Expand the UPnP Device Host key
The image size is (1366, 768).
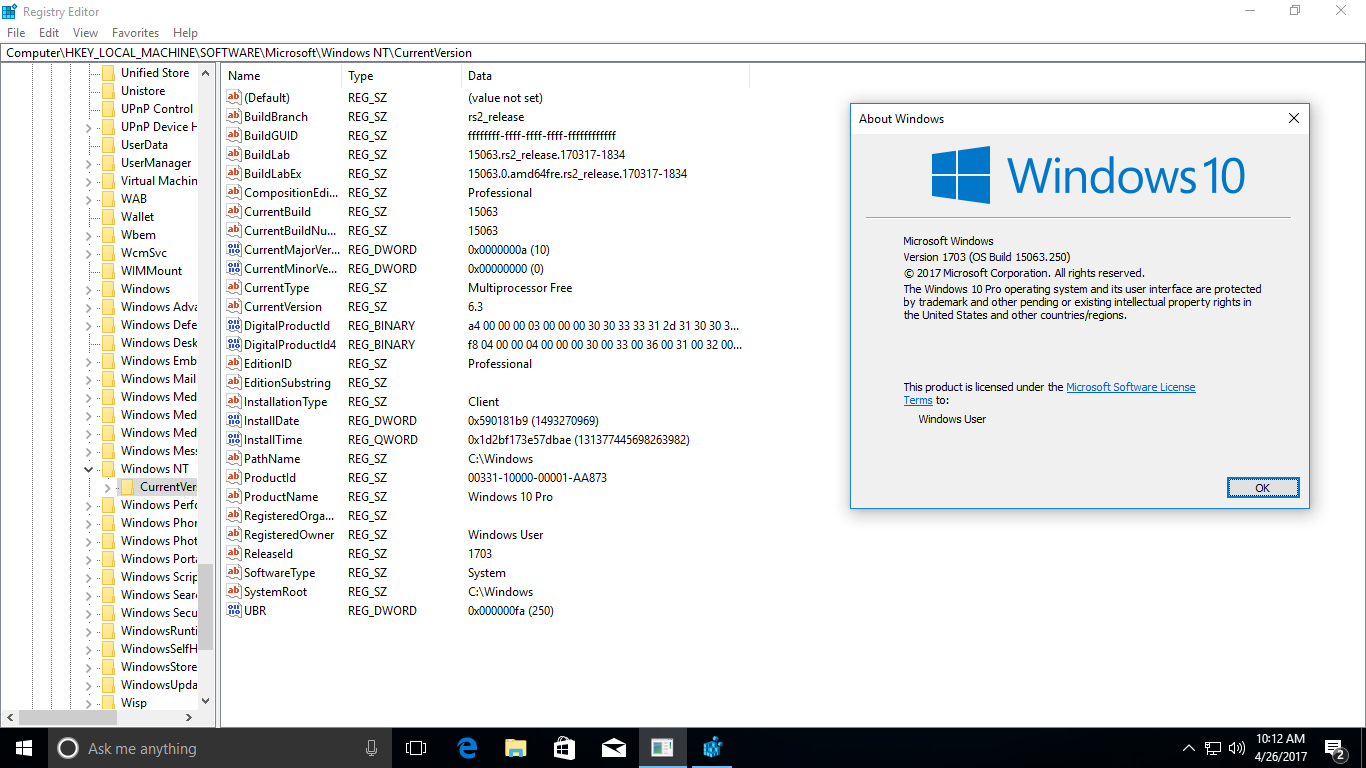click(x=88, y=127)
